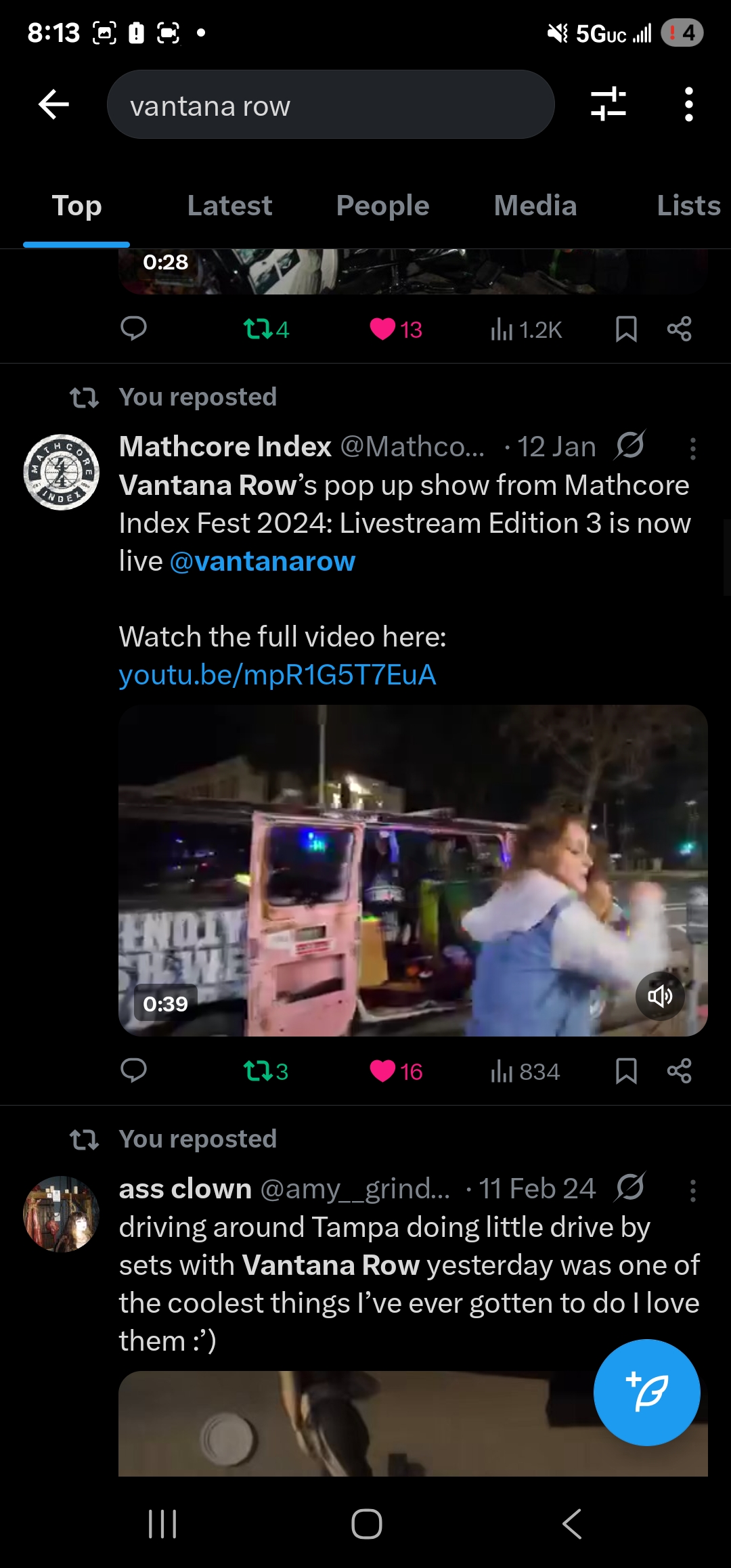Open the youtu.be/mpR1G5T7EuA link
This screenshot has width=731, height=1568.
[278, 675]
